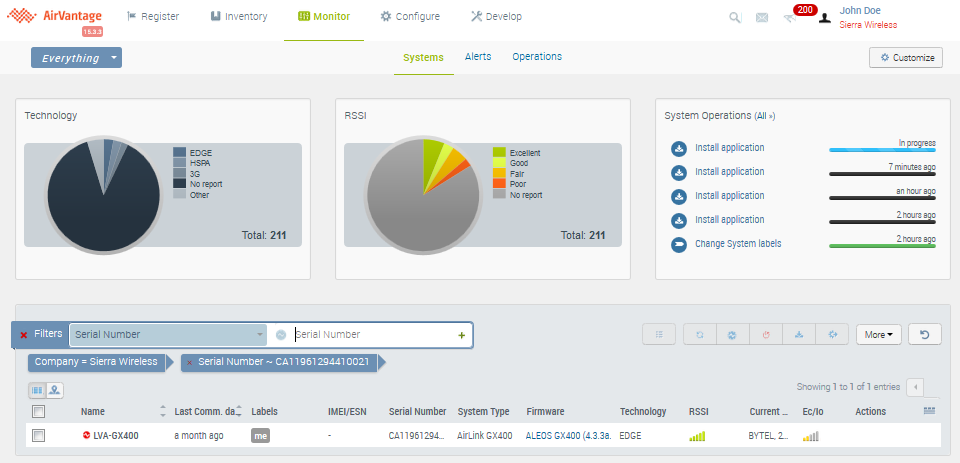Click the edit-list icon in the toolbar
This screenshot has height=463, width=960.
pyautogui.click(x=659, y=334)
